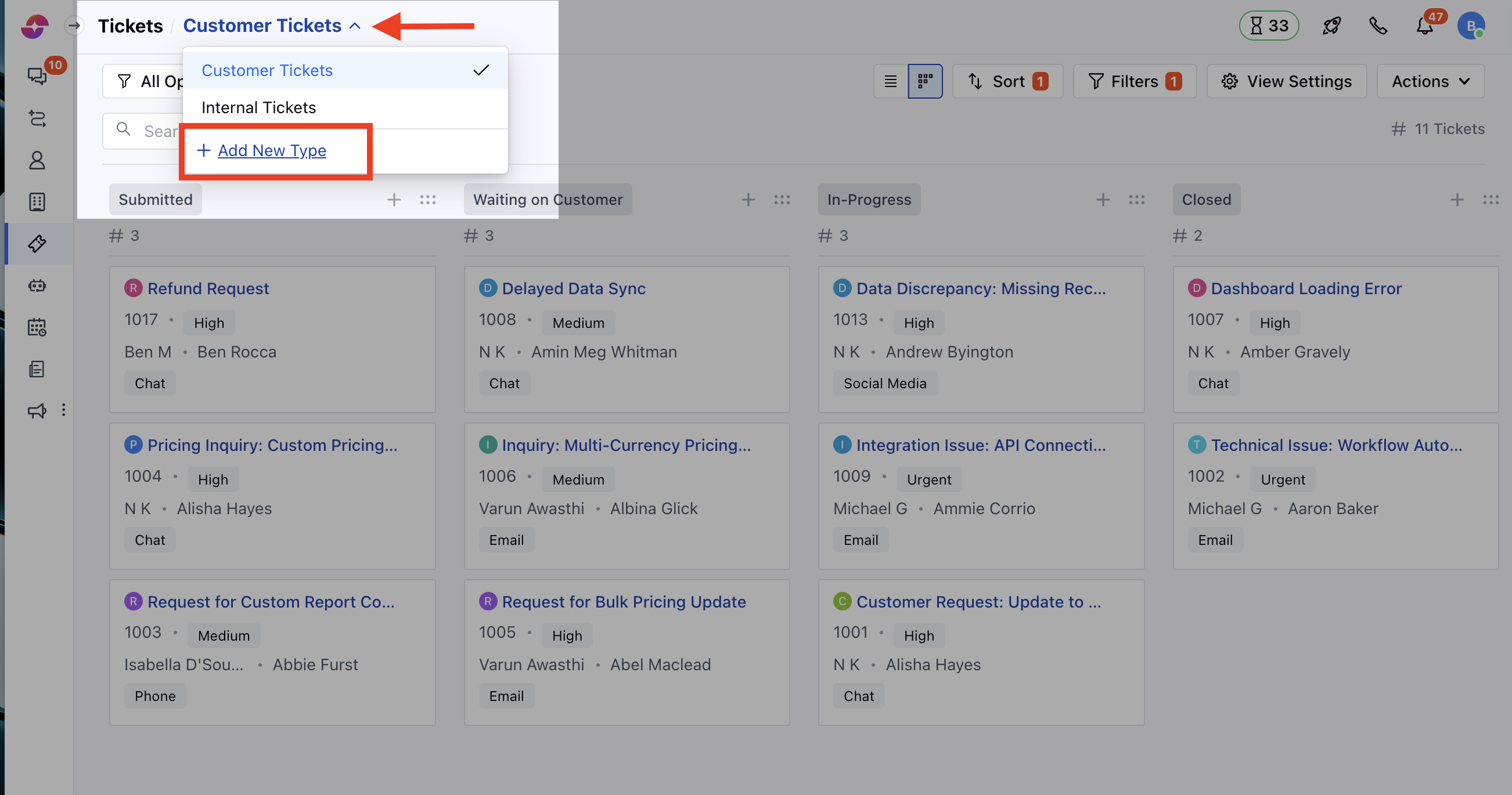Open the announcements megaphone icon
1512x795 pixels.
[x=35, y=411]
